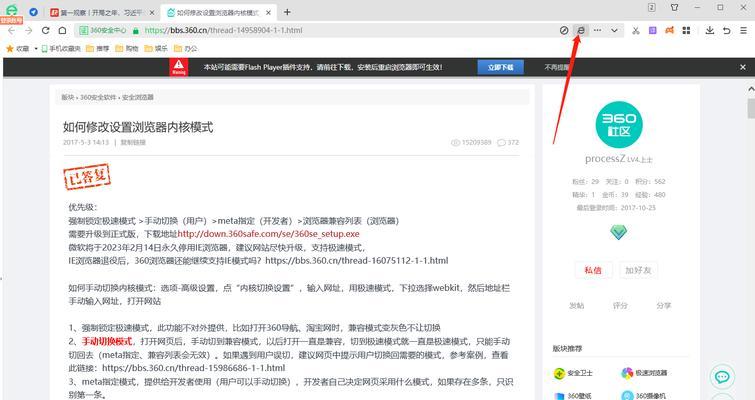The height and width of the screenshot is (400, 755).
Task: Open the 安全卫士 recommended board
Action: click(x=573, y=373)
